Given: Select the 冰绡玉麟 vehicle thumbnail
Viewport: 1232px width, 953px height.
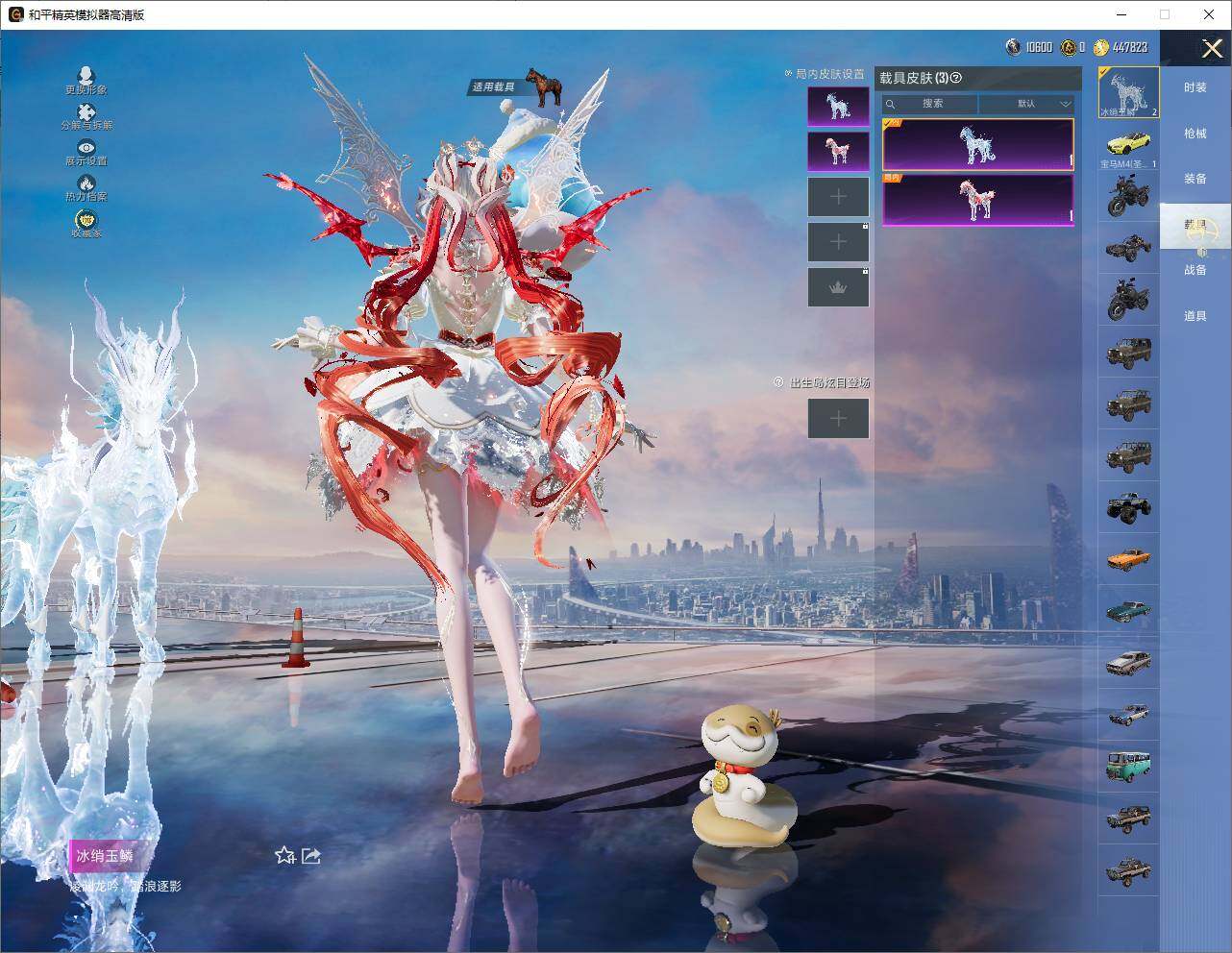Looking at the screenshot, I should coord(1128,93).
